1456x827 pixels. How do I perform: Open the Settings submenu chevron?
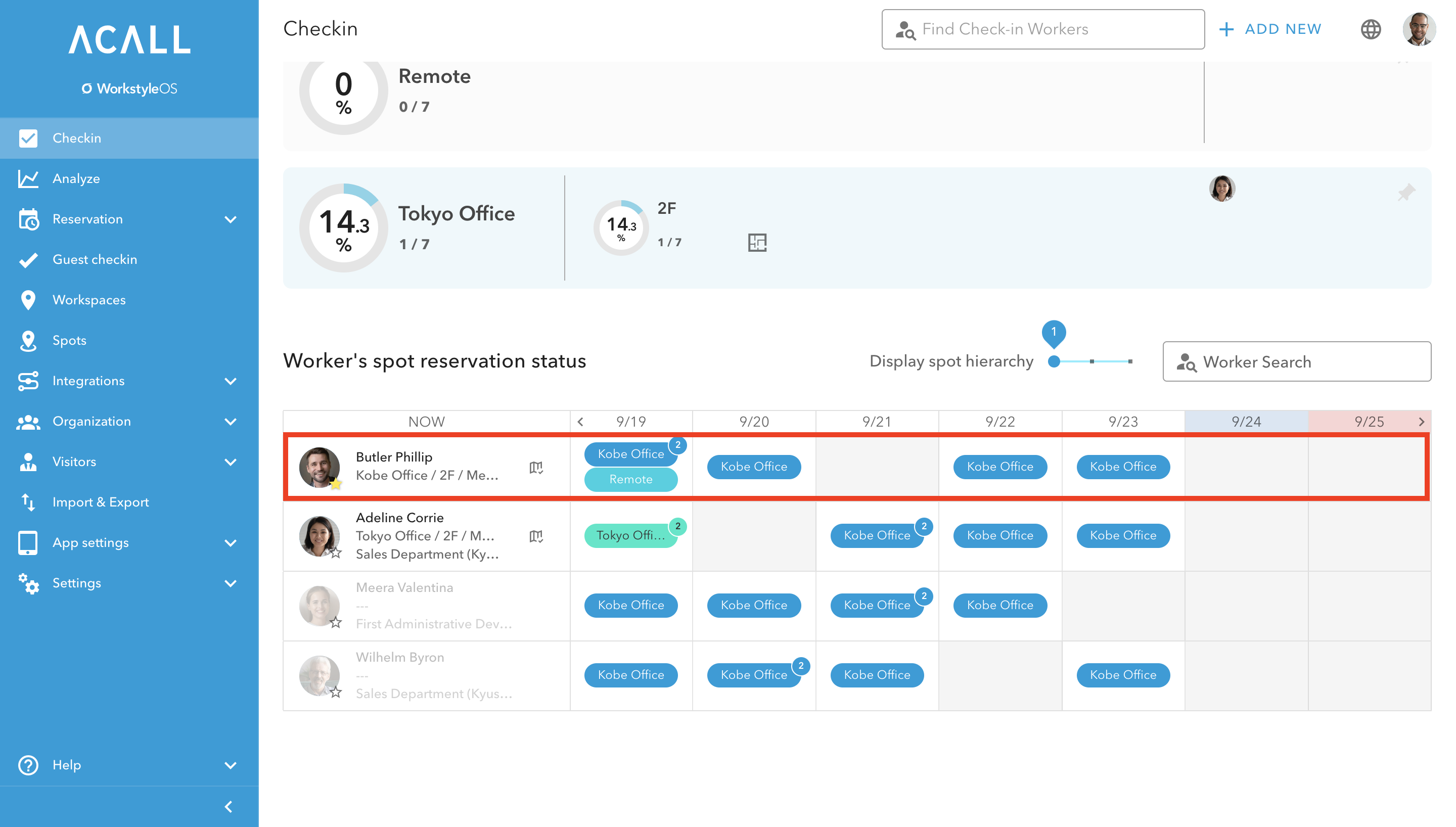231,583
